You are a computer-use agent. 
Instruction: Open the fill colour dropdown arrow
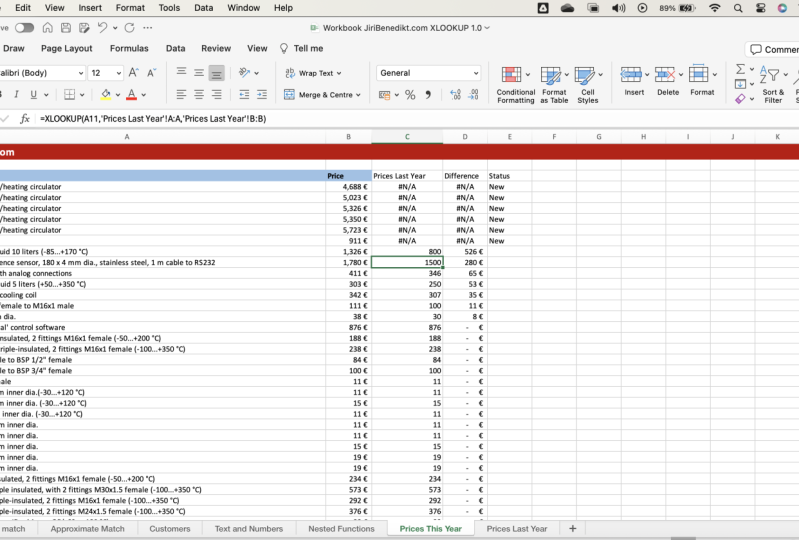[118, 95]
